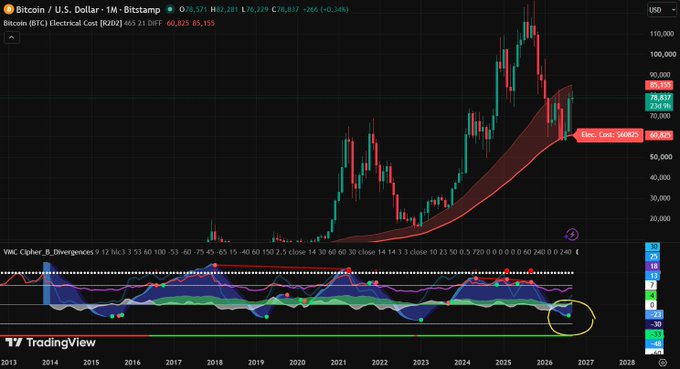Screen dimensions: 680x369
Task: Select the Electrical Cost [R2D2] indicator legend
Action: 63,23
